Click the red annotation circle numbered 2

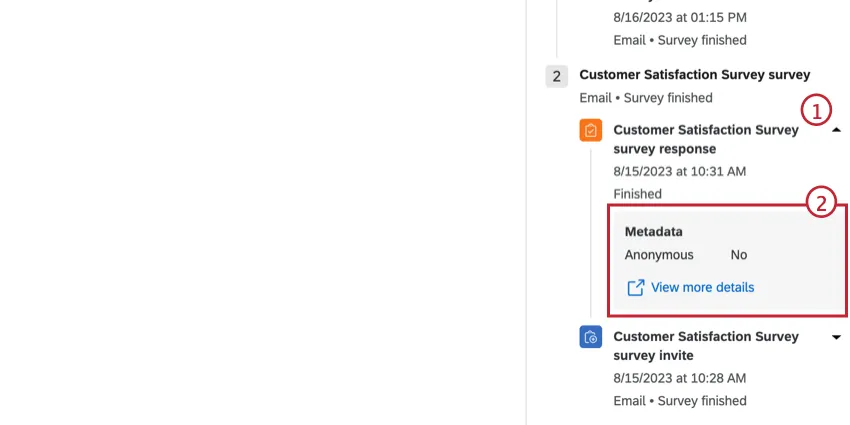coord(821,204)
